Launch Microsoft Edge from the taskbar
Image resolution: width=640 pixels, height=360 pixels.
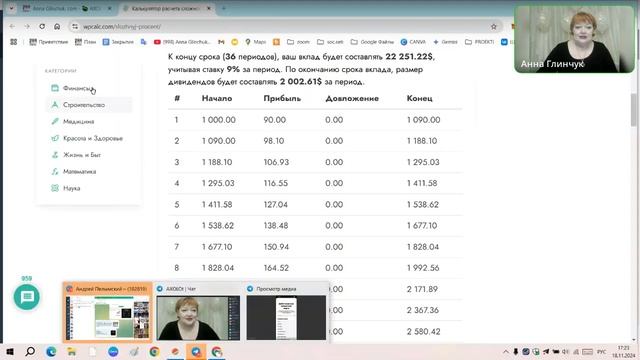tap(51, 351)
